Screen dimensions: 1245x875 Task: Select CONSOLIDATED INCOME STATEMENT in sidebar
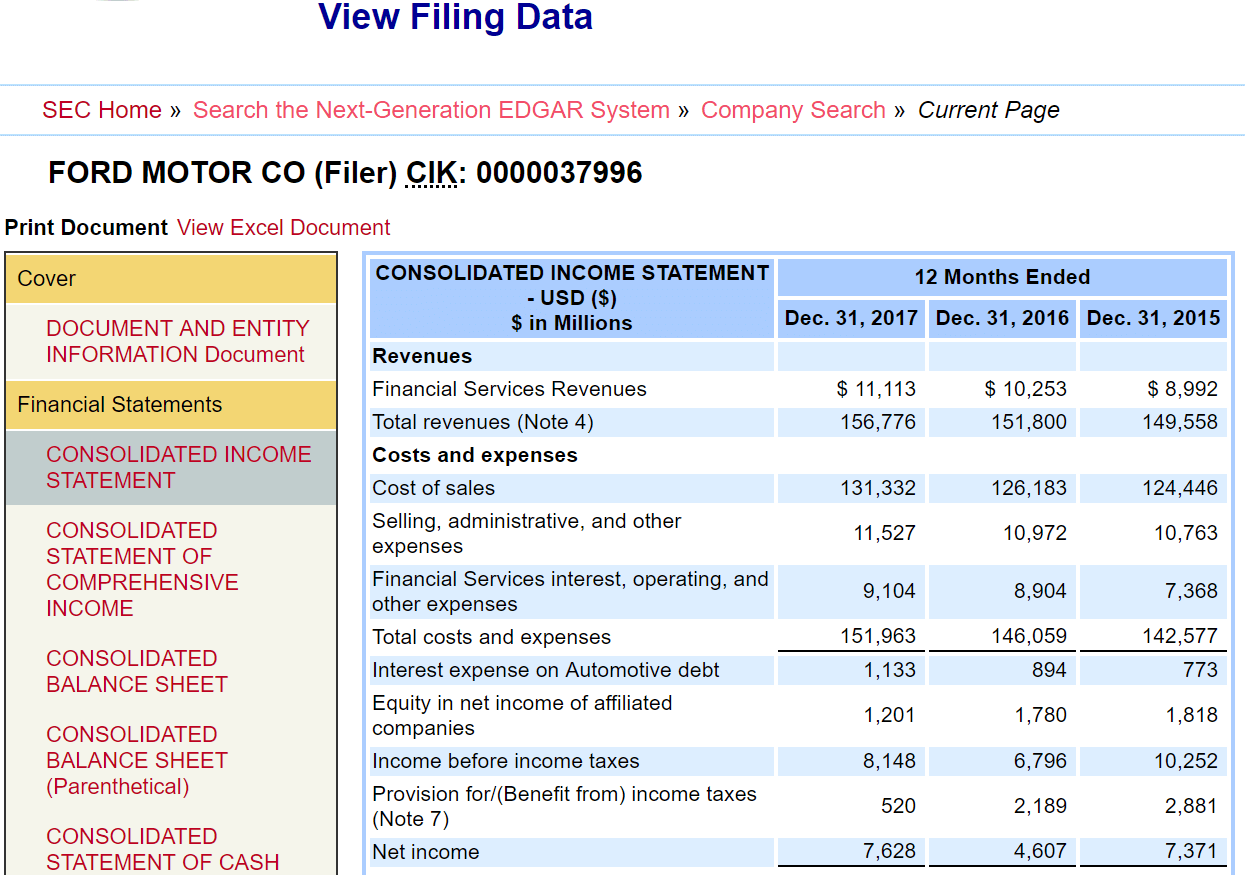pos(179,467)
